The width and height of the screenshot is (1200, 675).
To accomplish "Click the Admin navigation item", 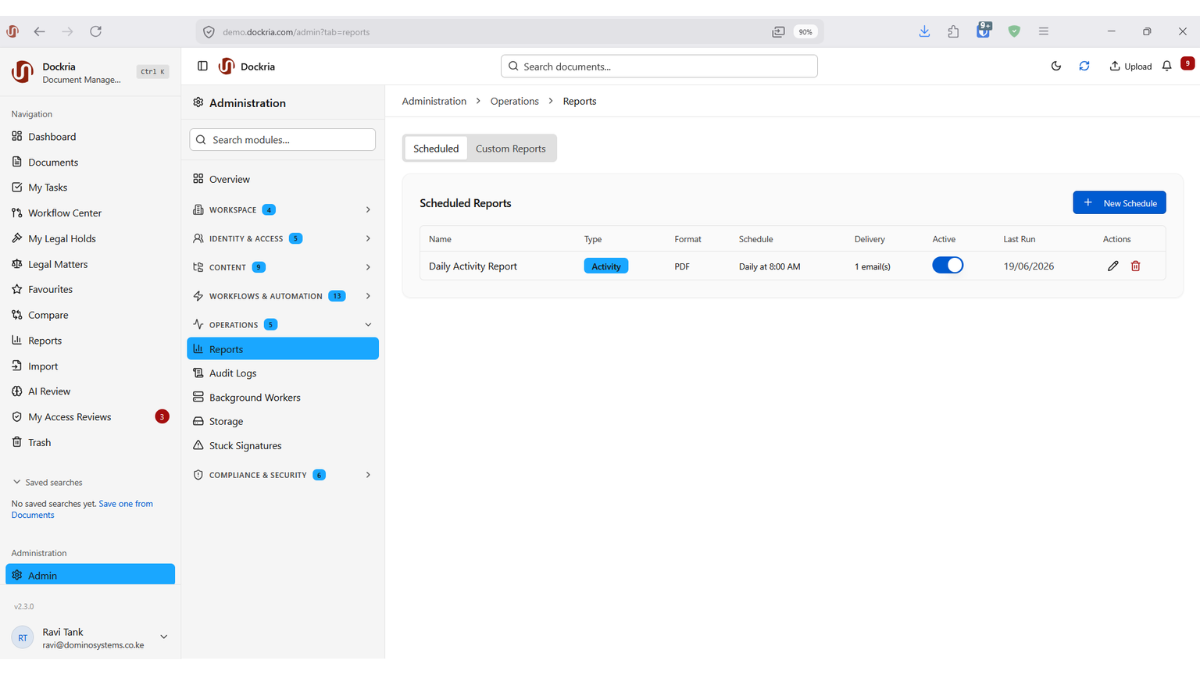I will [90, 575].
